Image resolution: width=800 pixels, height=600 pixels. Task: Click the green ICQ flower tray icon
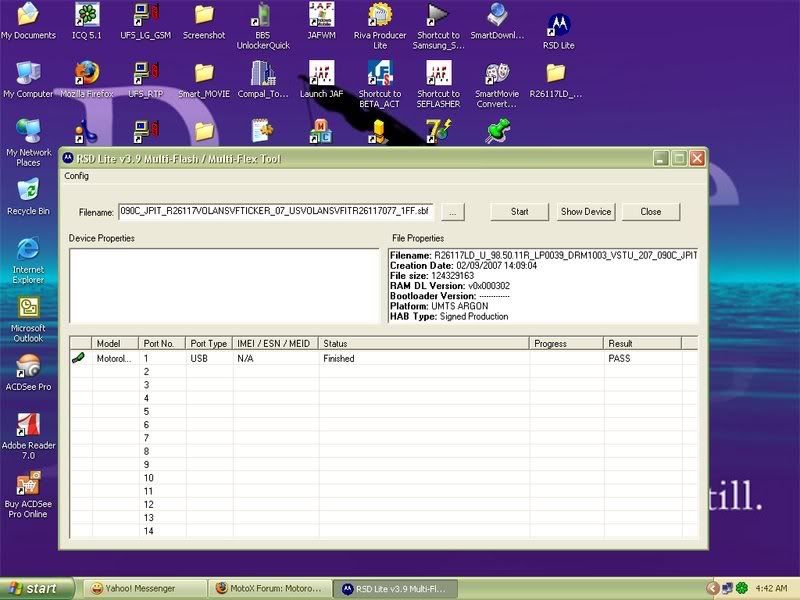click(741, 588)
